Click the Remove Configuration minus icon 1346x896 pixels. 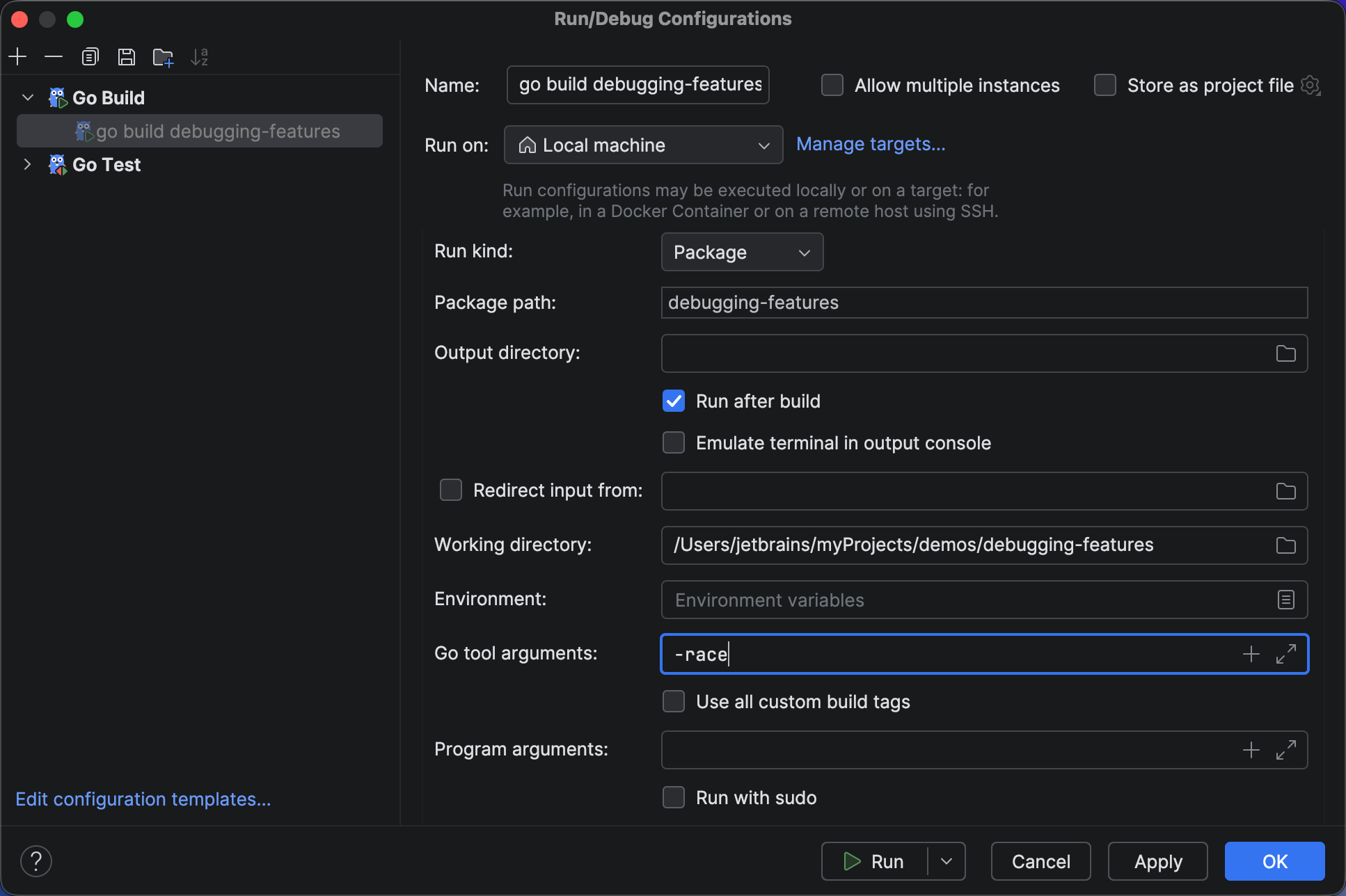54,56
